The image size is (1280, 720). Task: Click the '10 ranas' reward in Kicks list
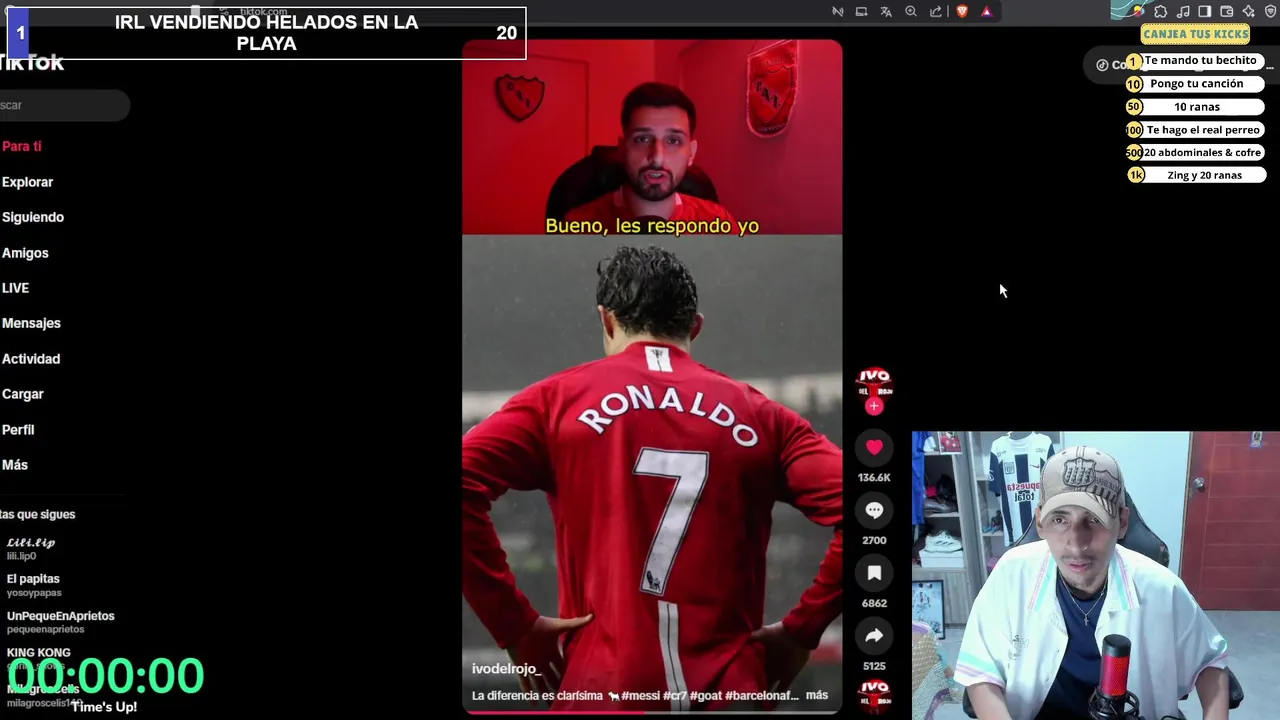pos(1196,107)
